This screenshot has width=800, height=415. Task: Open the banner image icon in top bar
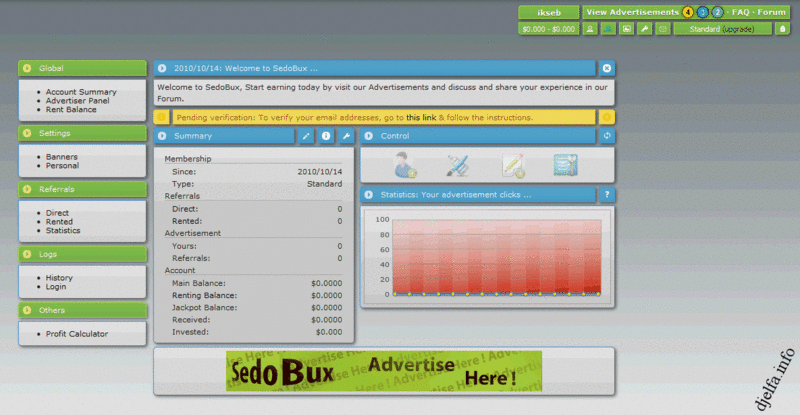click(627, 29)
